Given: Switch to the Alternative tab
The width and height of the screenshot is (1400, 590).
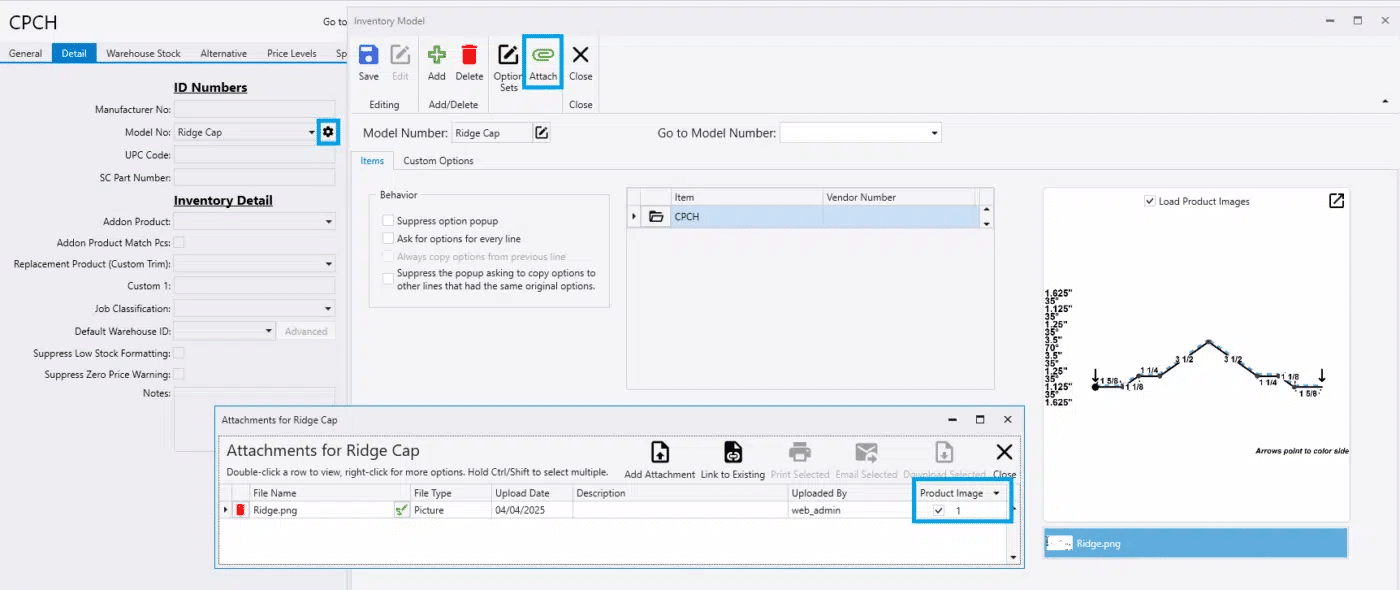Looking at the screenshot, I should 224,53.
